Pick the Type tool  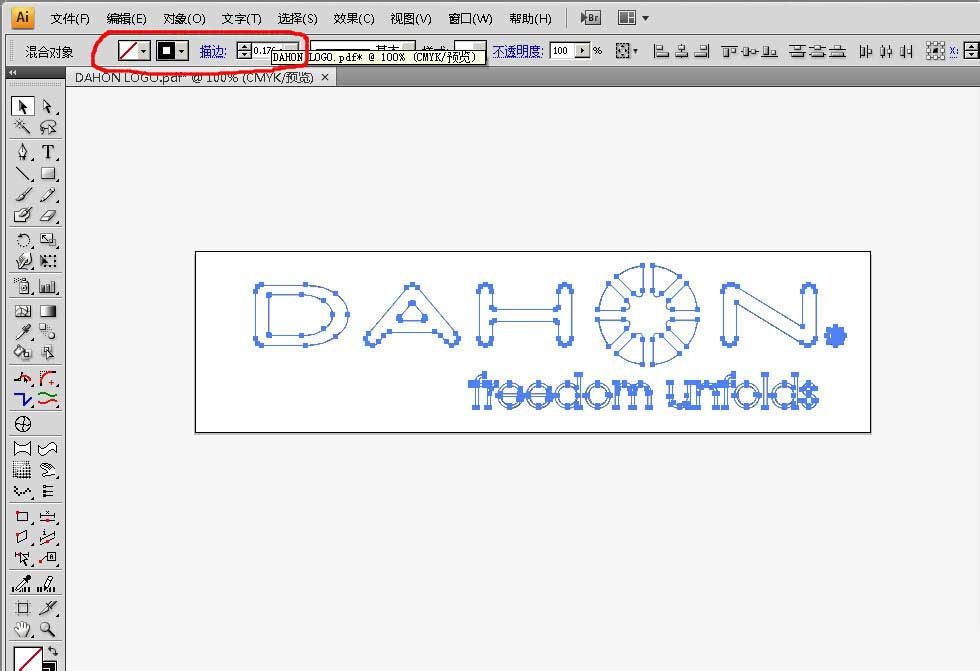[48, 152]
